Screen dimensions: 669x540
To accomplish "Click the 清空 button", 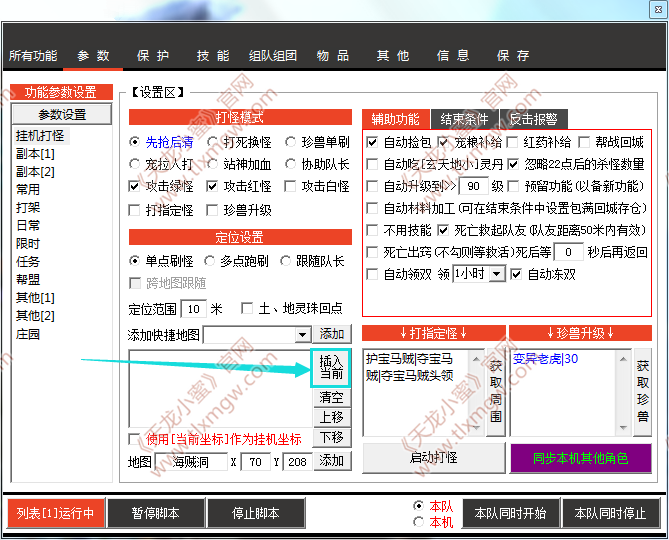I will (x=332, y=398).
